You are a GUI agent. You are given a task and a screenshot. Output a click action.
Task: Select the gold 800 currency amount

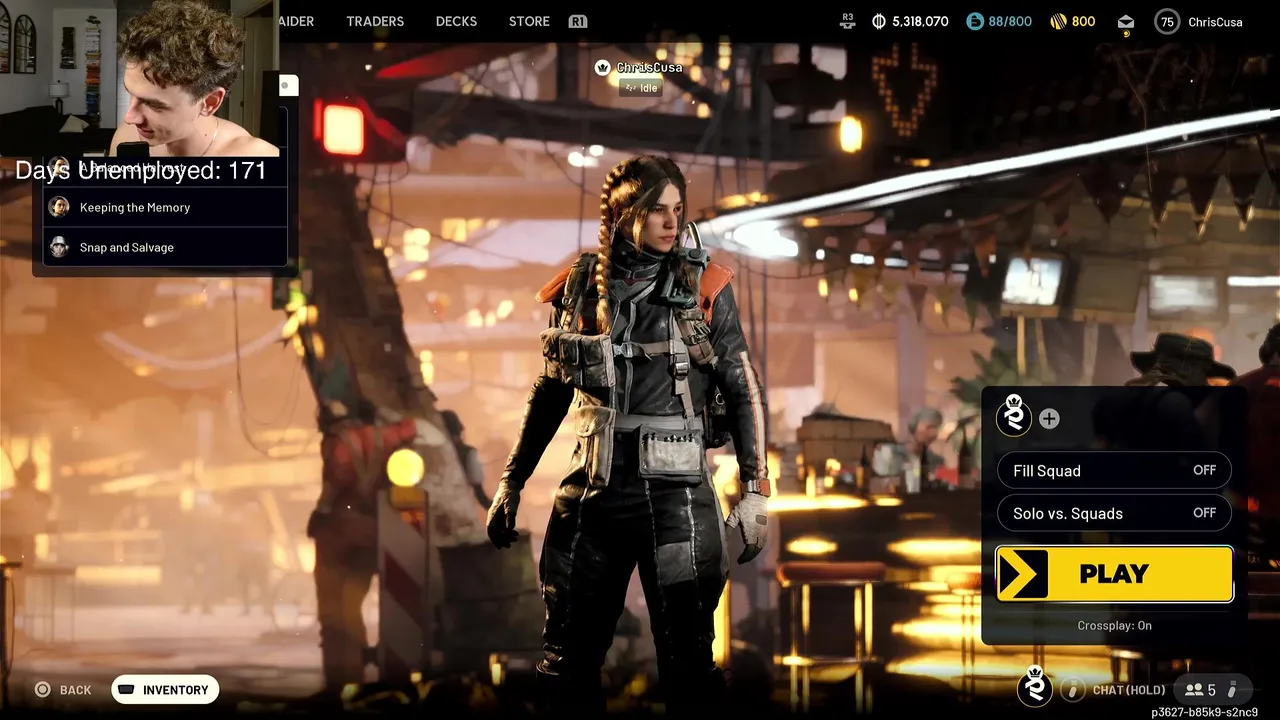pyautogui.click(x=1083, y=21)
